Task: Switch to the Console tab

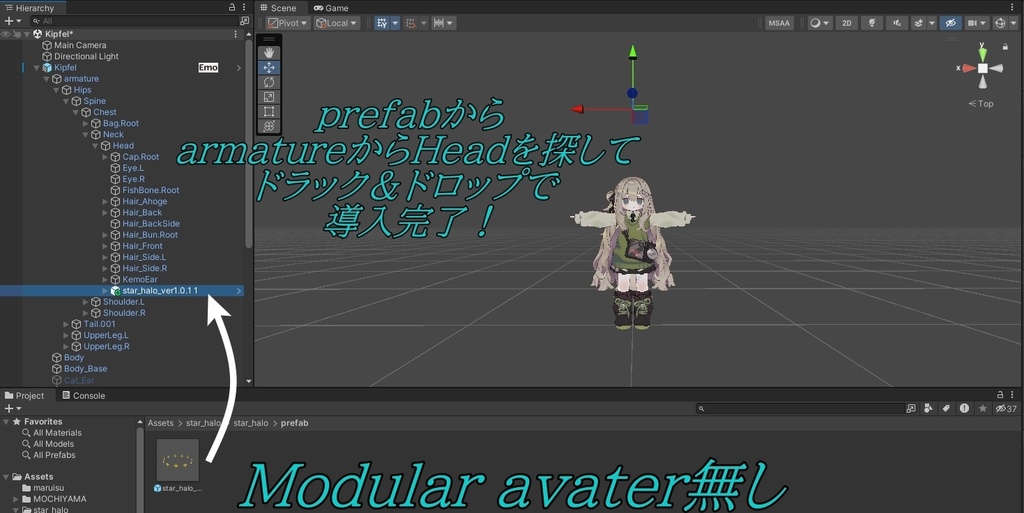Action: [x=84, y=396]
